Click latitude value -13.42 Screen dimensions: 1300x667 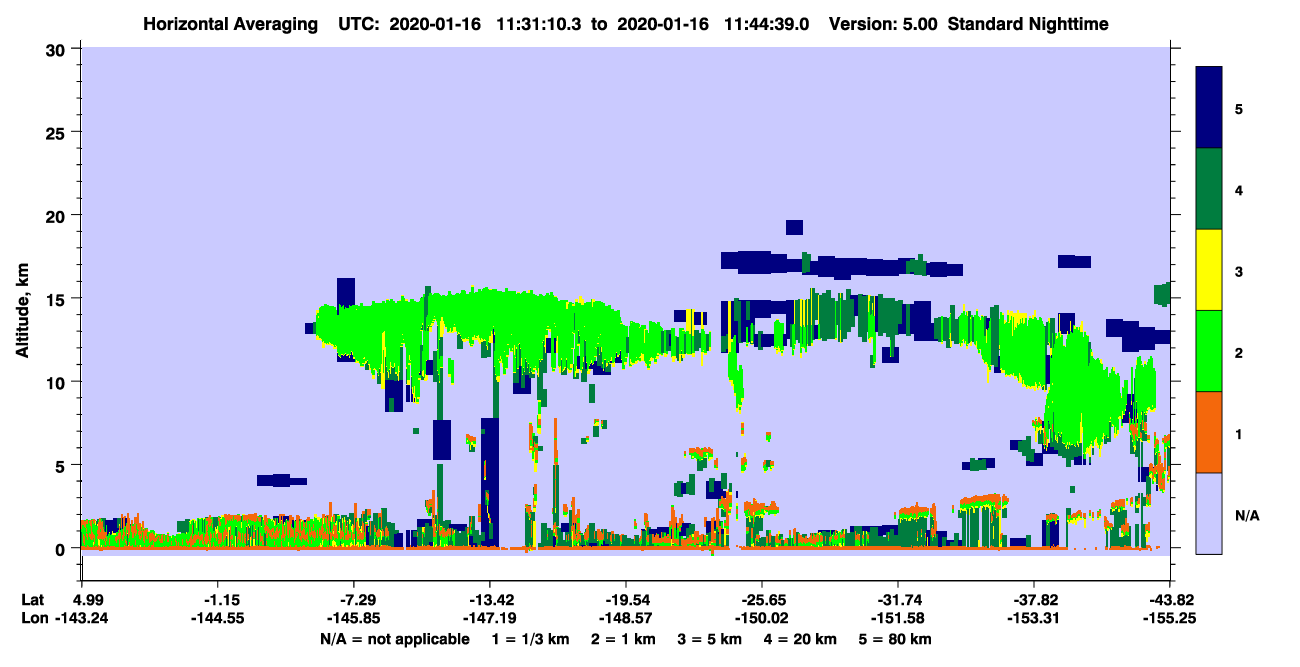coord(490,600)
